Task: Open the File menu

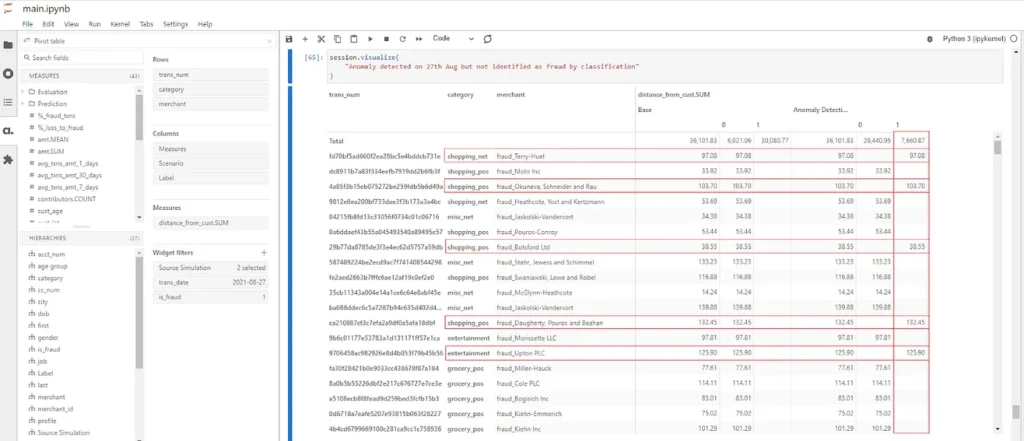Action: pos(27,24)
